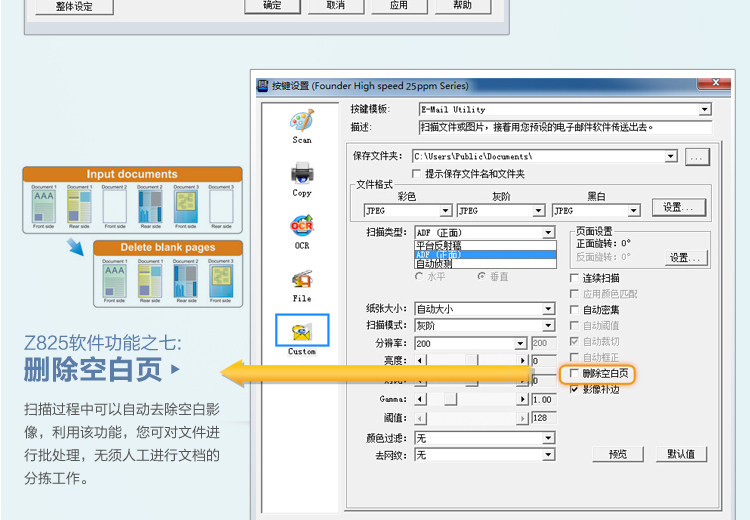Select 平台反射稿 from scan type list

click(x=485, y=245)
